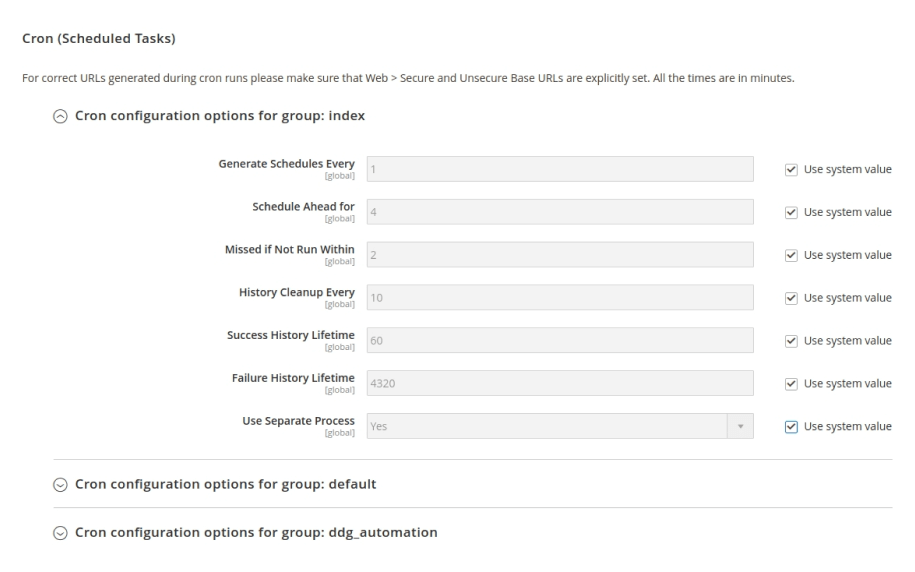Click the Cron configuration group: default heading
The height and width of the screenshot is (572, 915).
pyautogui.click(x=225, y=485)
